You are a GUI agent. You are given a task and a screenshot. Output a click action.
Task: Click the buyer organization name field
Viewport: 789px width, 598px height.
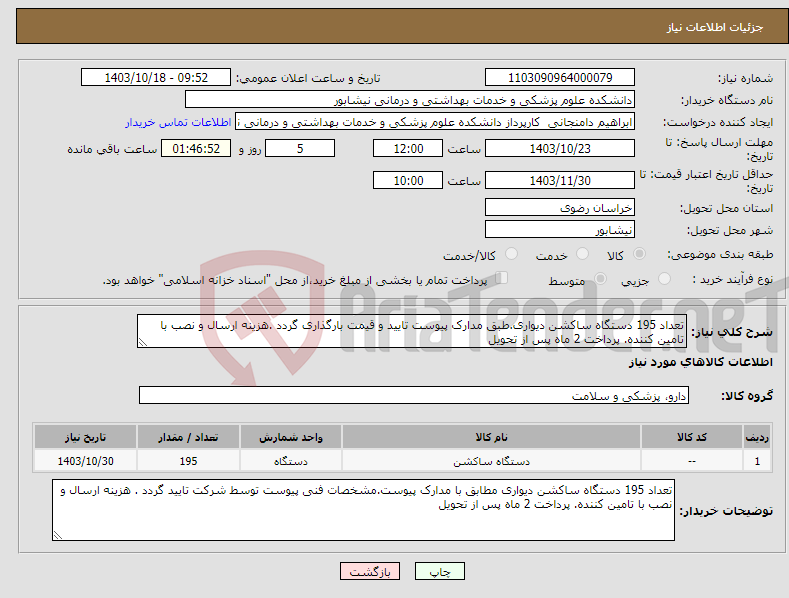(410, 100)
